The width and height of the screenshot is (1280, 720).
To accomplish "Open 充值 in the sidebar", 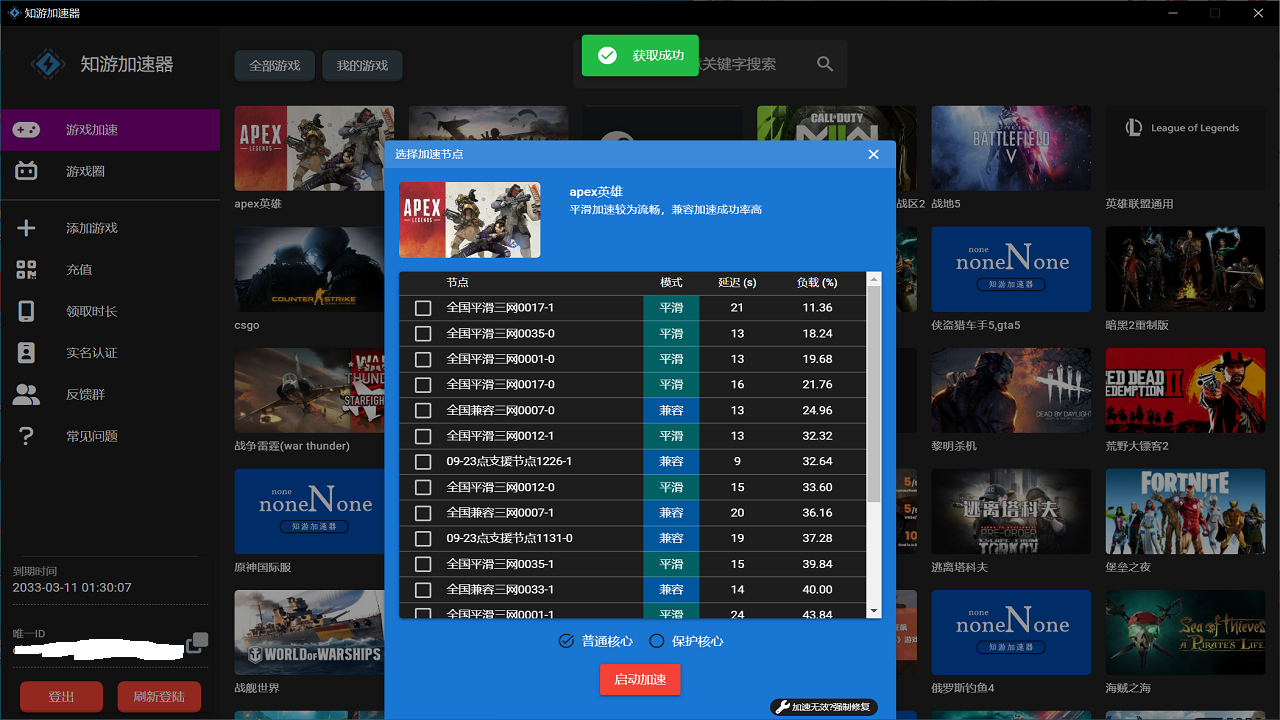I will 110,270.
